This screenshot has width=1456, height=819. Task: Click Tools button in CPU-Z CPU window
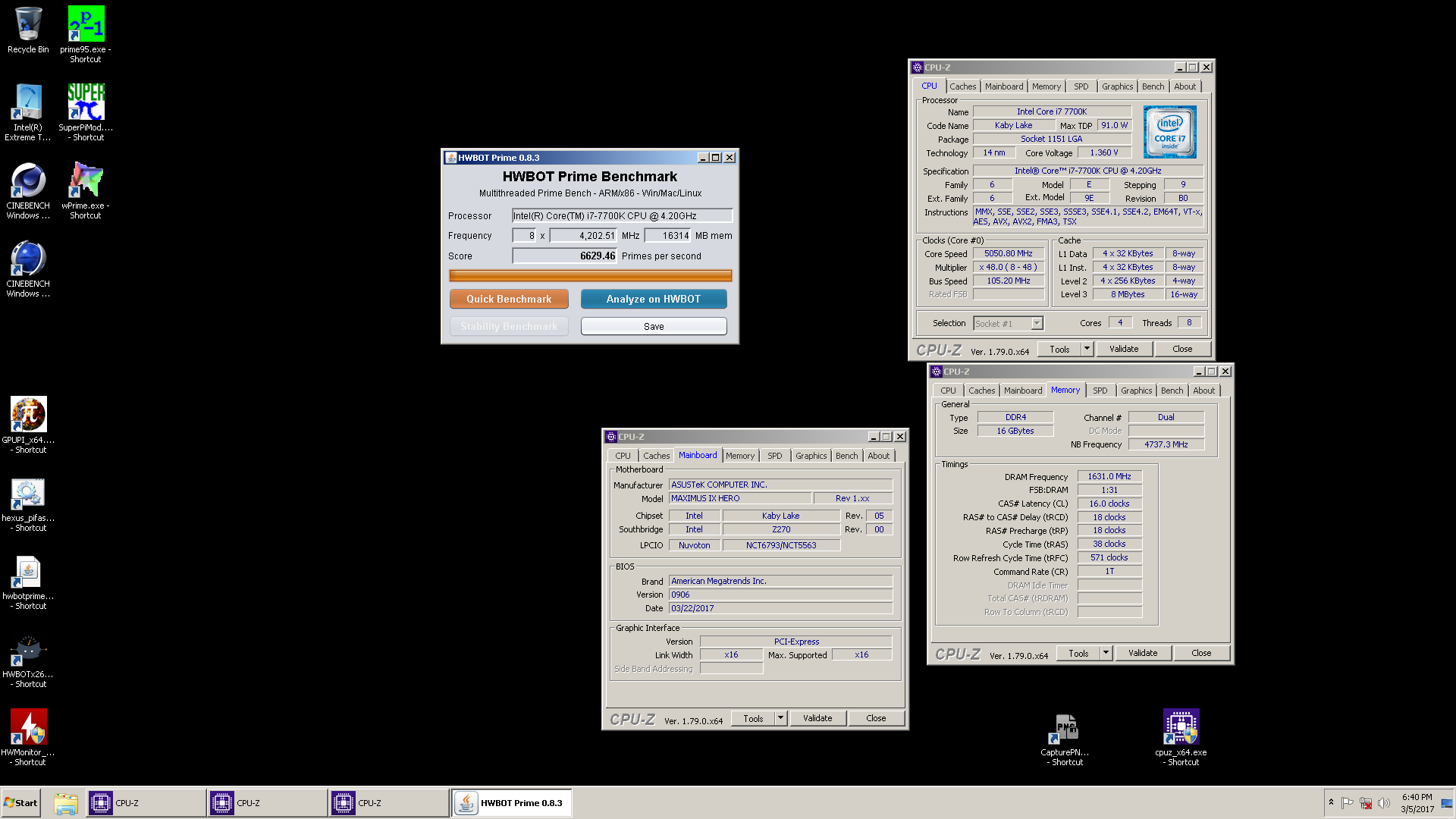coord(1059,349)
